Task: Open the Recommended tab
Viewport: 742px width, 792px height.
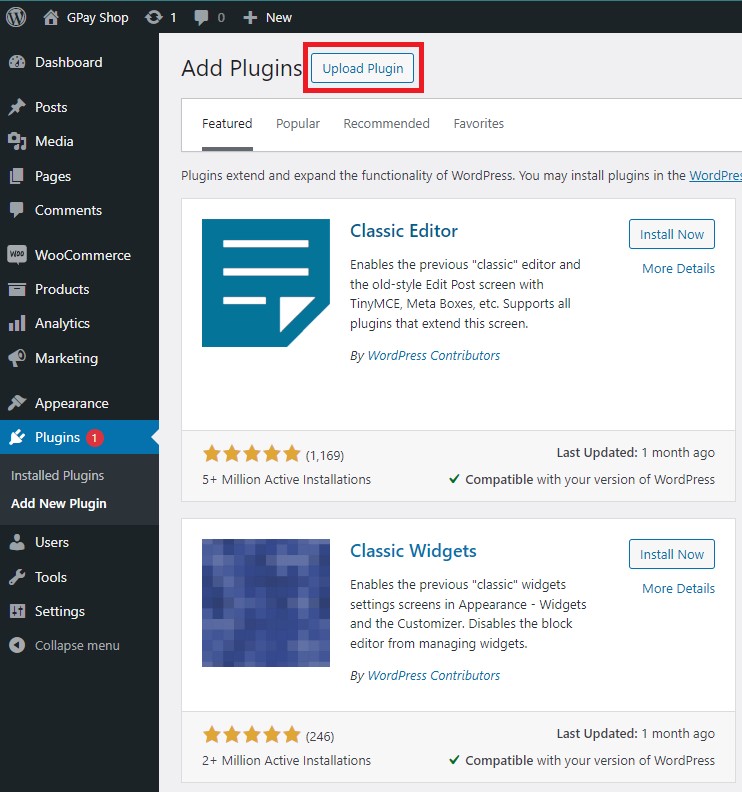Action: [386, 124]
